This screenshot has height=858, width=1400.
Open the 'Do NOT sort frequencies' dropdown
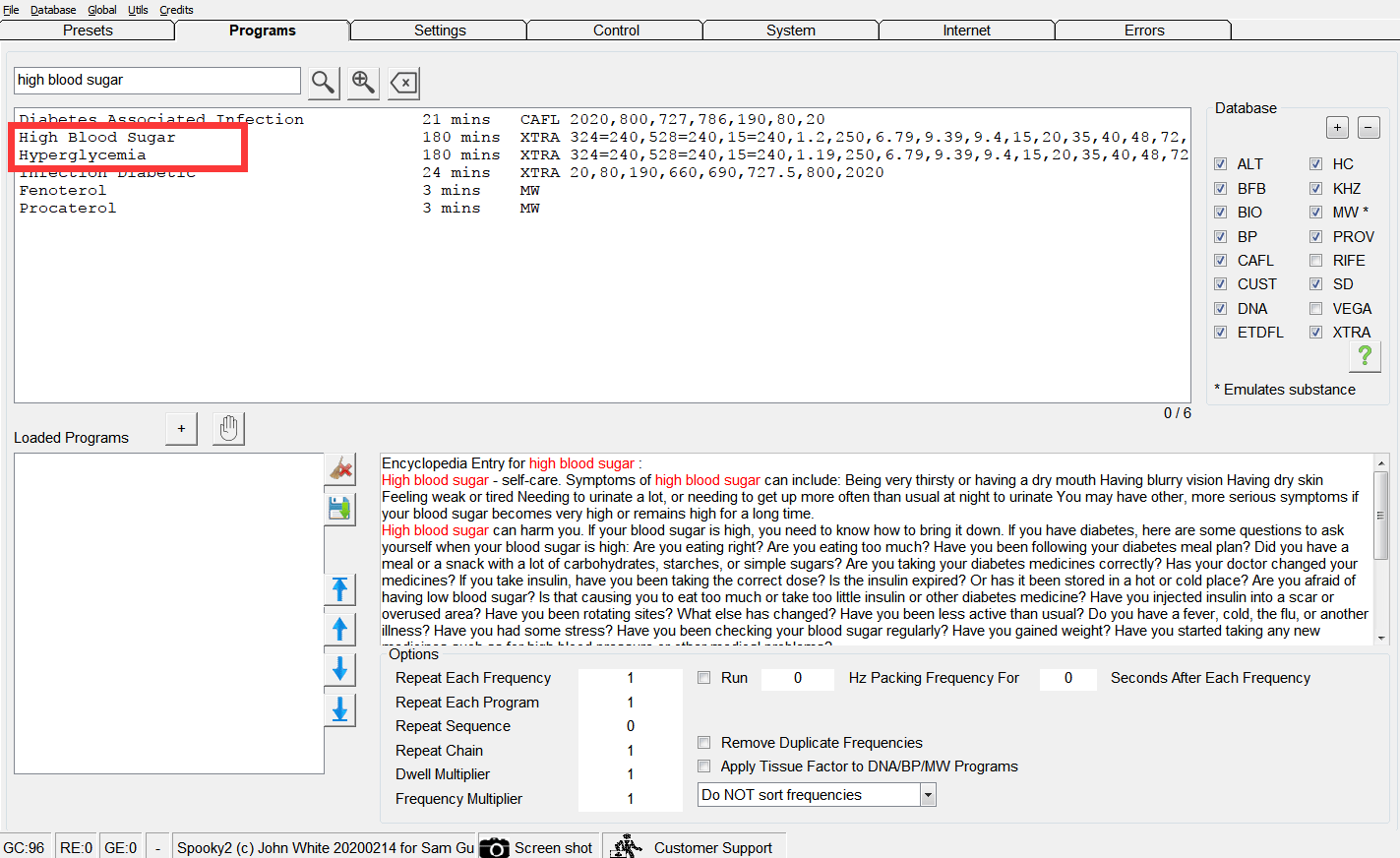[x=927, y=795]
